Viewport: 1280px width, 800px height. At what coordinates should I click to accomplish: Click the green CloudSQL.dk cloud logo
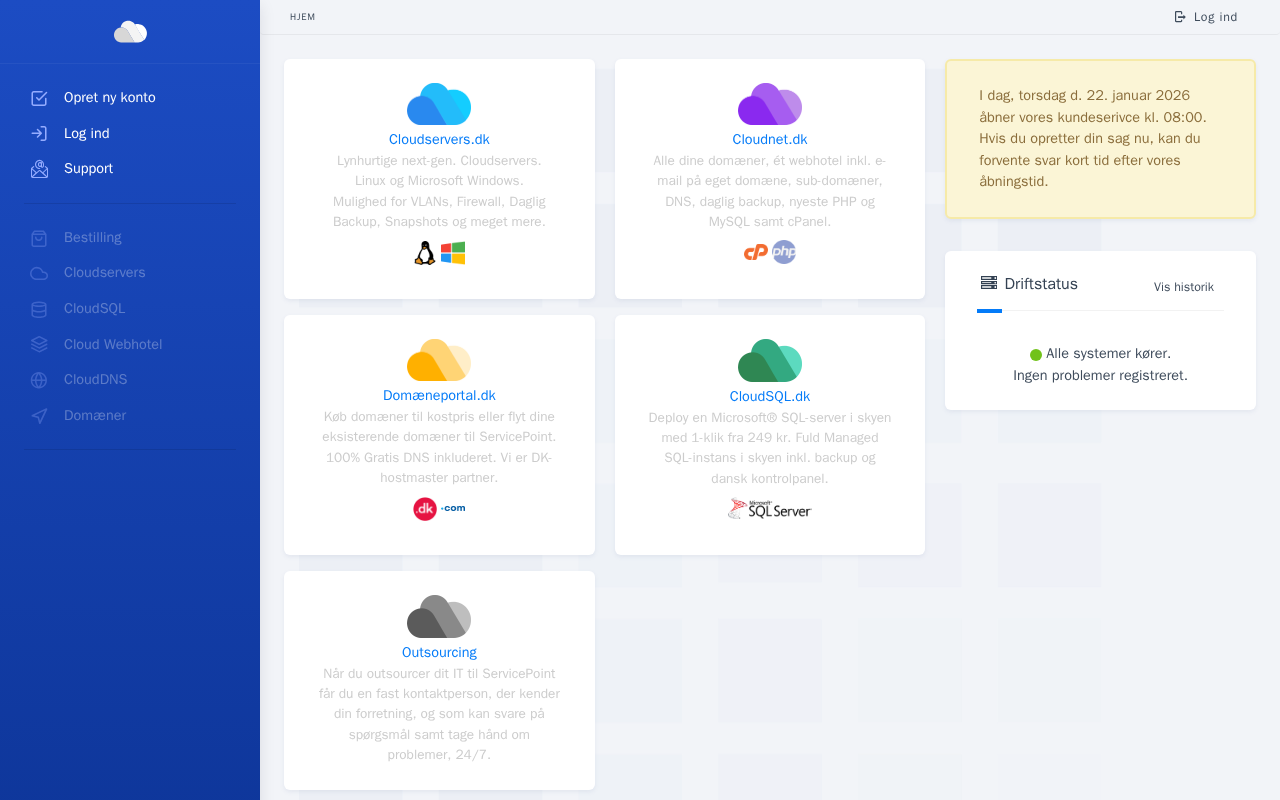(770, 360)
